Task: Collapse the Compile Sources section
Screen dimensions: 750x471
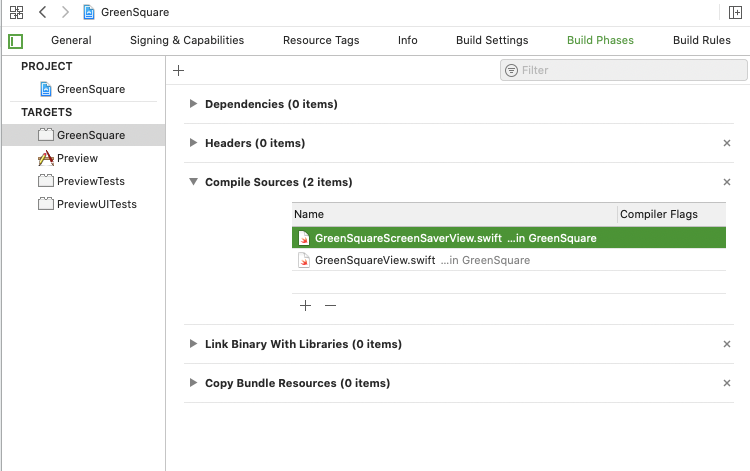Action: (193, 182)
